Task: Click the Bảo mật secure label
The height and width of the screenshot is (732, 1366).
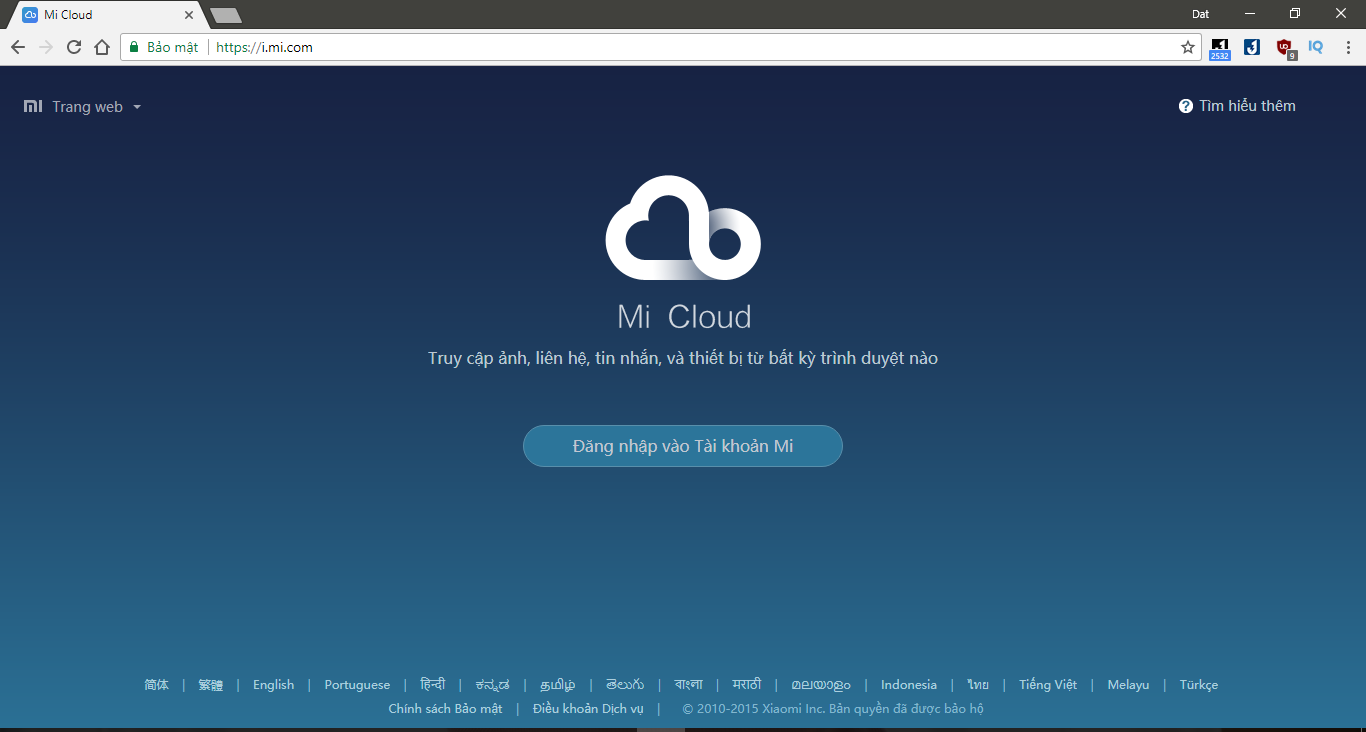Action: pyautogui.click(x=173, y=47)
